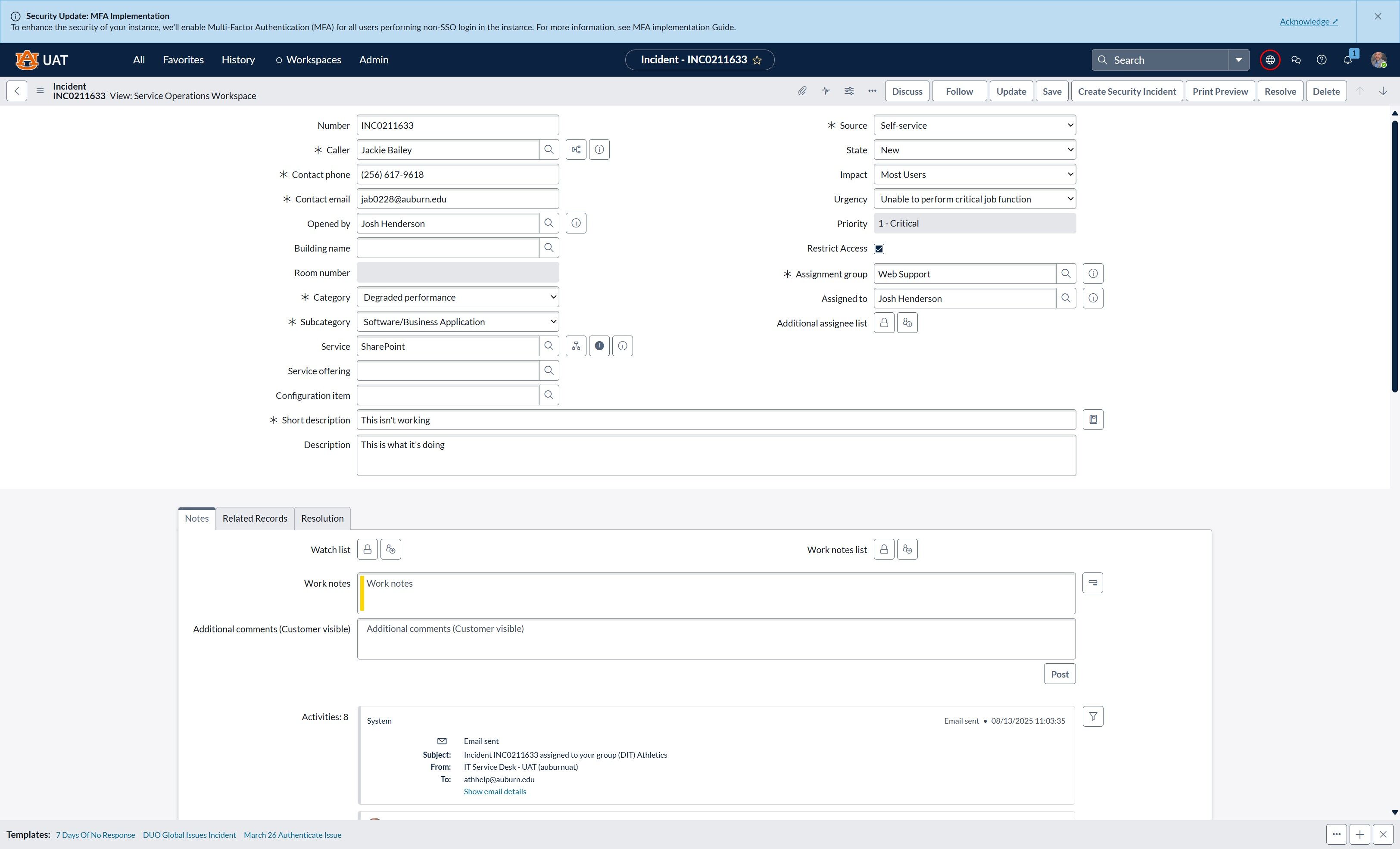Screen dimensions: 1400x849
Task: Click the Short description knowledge search icon
Action: [x=1093, y=420]
